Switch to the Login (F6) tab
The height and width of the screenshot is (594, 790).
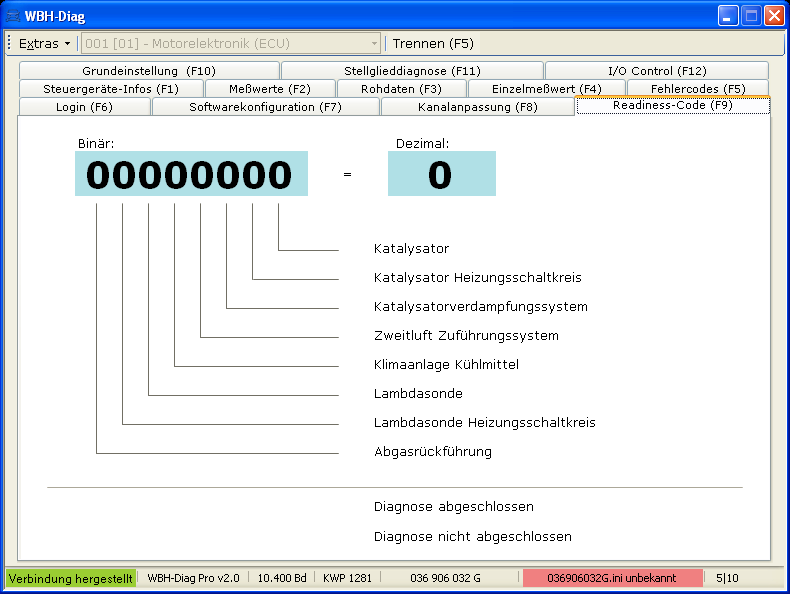click(84, 107)
